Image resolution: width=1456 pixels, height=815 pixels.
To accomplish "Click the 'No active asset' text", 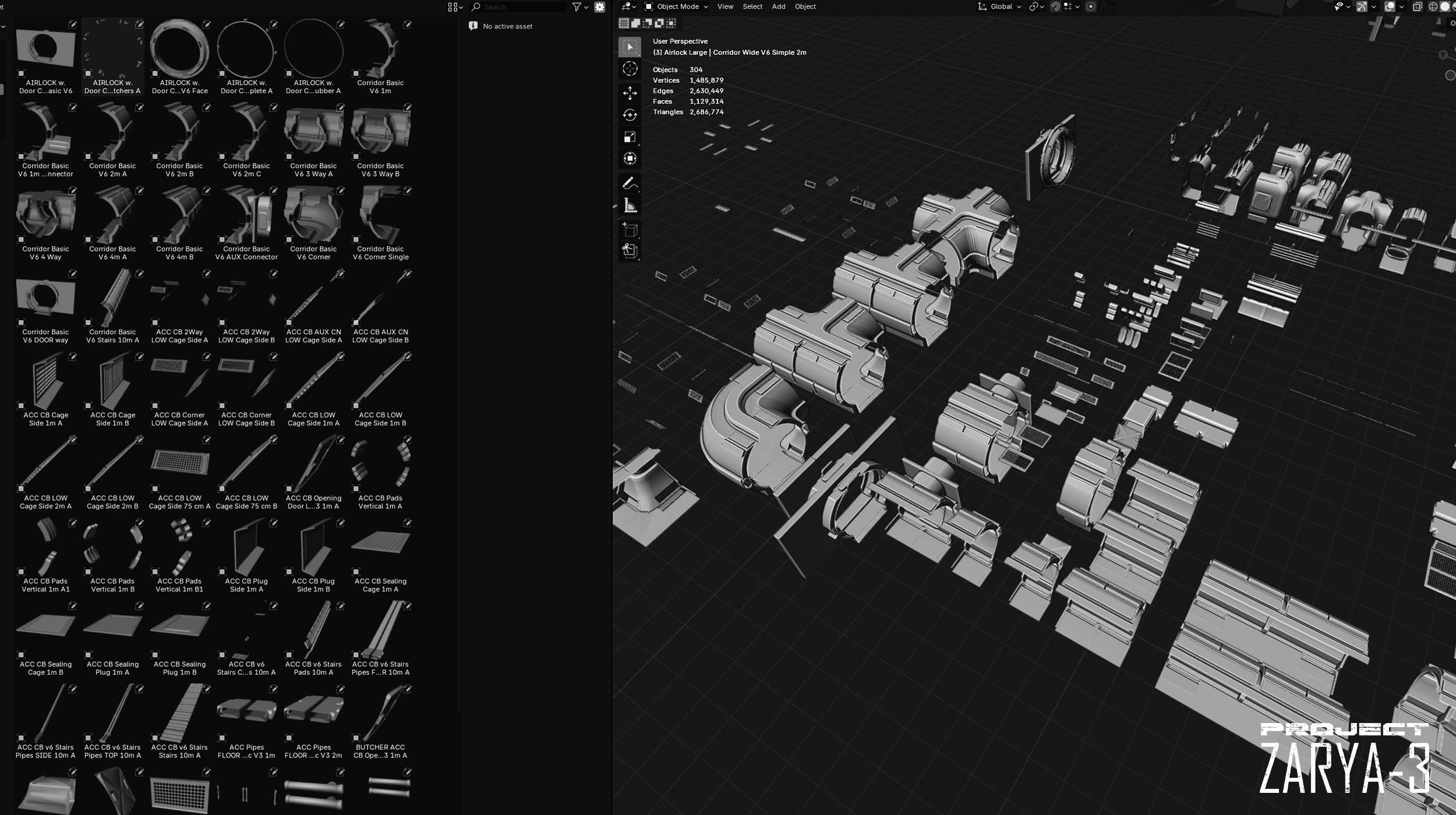I will click(507, 26).
